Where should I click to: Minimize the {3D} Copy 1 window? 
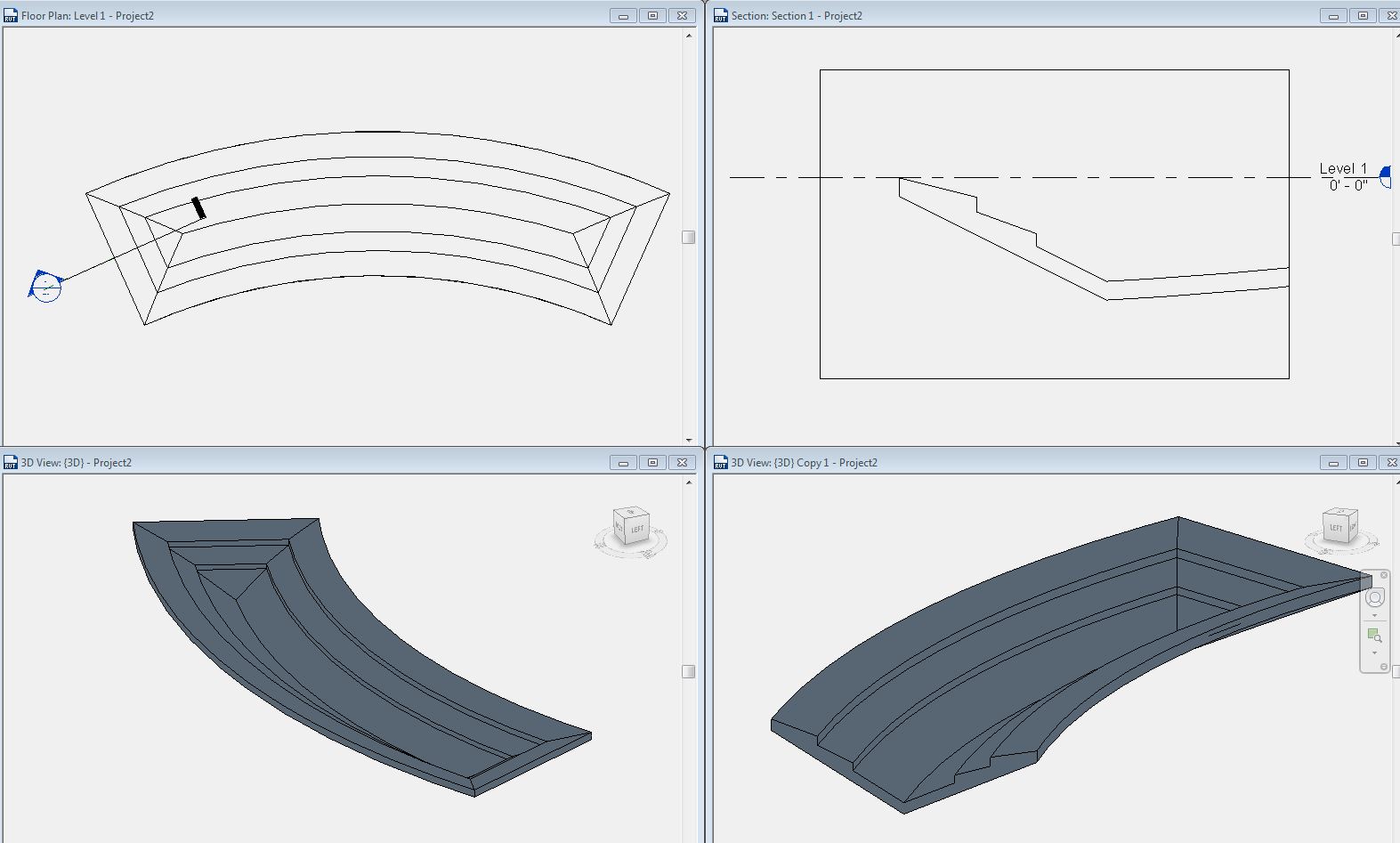(1333, 463)
